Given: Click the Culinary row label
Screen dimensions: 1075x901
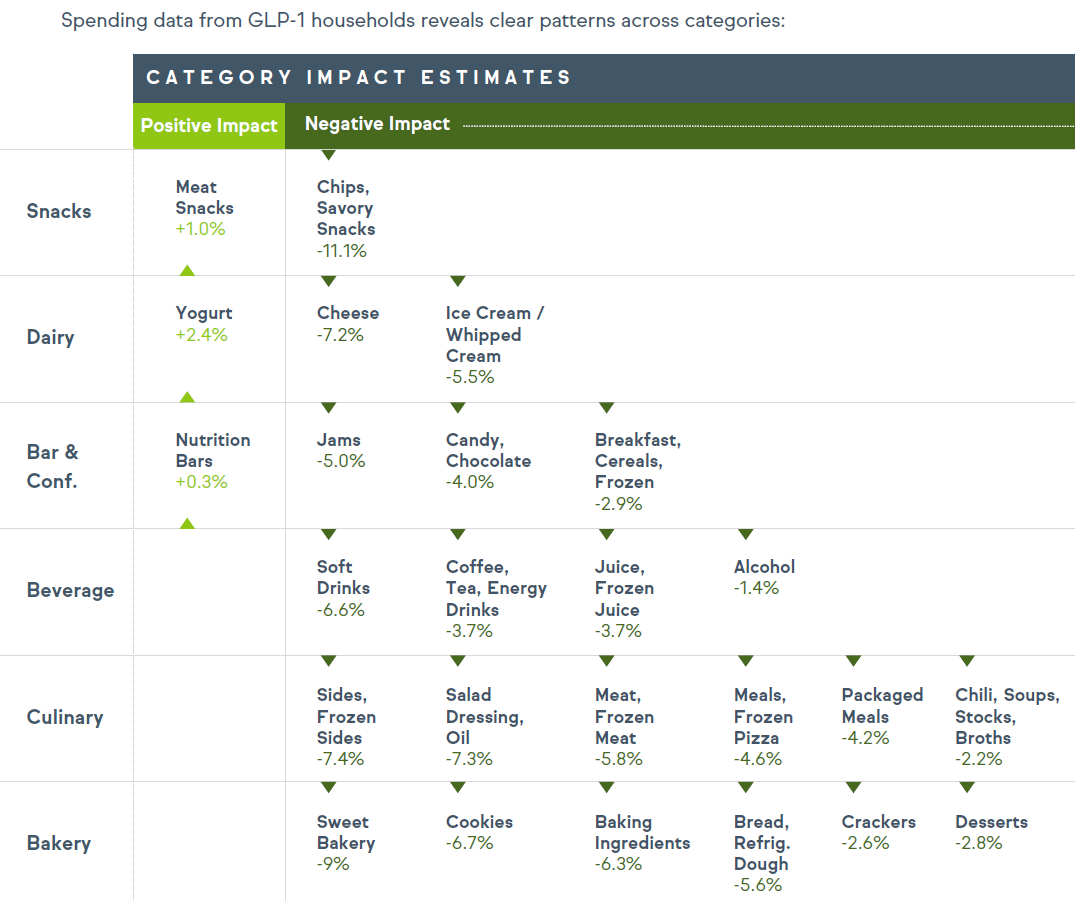Looking at the screenshot, I should pos(65,717).
